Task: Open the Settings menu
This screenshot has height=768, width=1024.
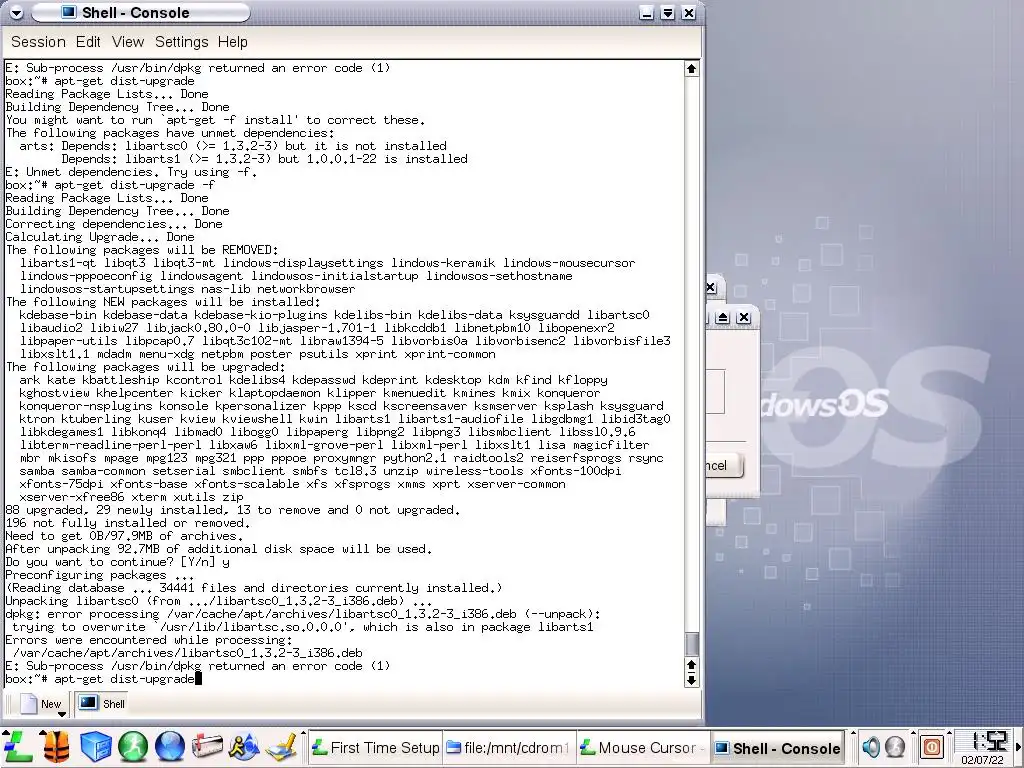Action: [x=182, y=42]
